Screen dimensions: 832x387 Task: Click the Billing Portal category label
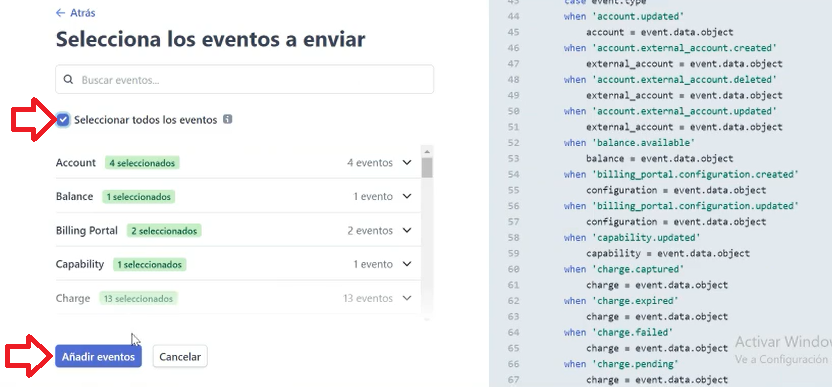tap(87, 230)
